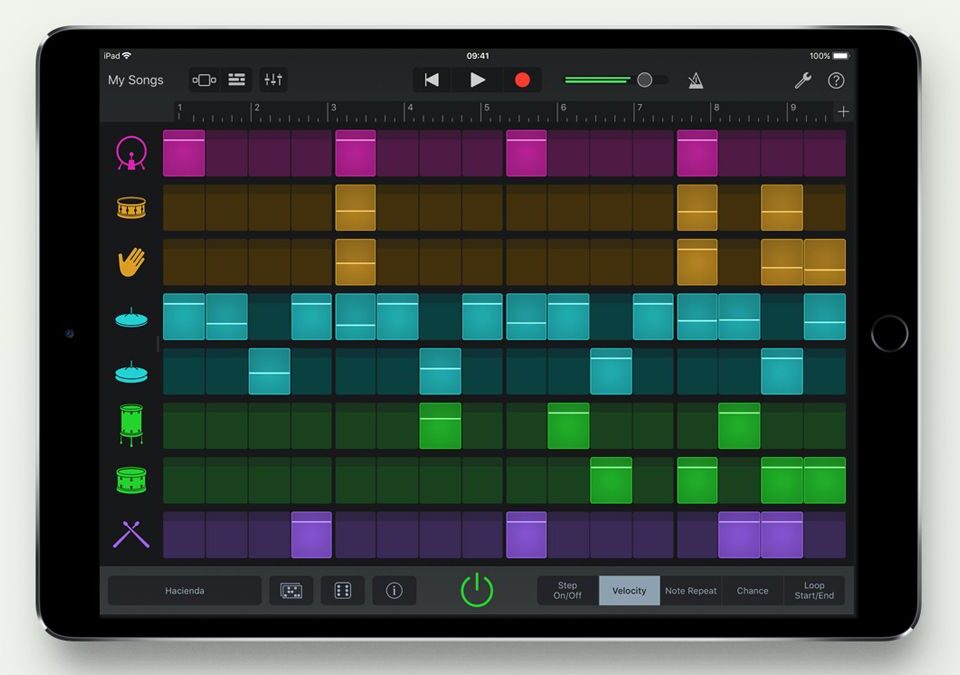Image resolution: width=960 pixels, height=675 pixels.
Task: Randomize pattern with the dice icon
Action: click(x=342, y=590)
